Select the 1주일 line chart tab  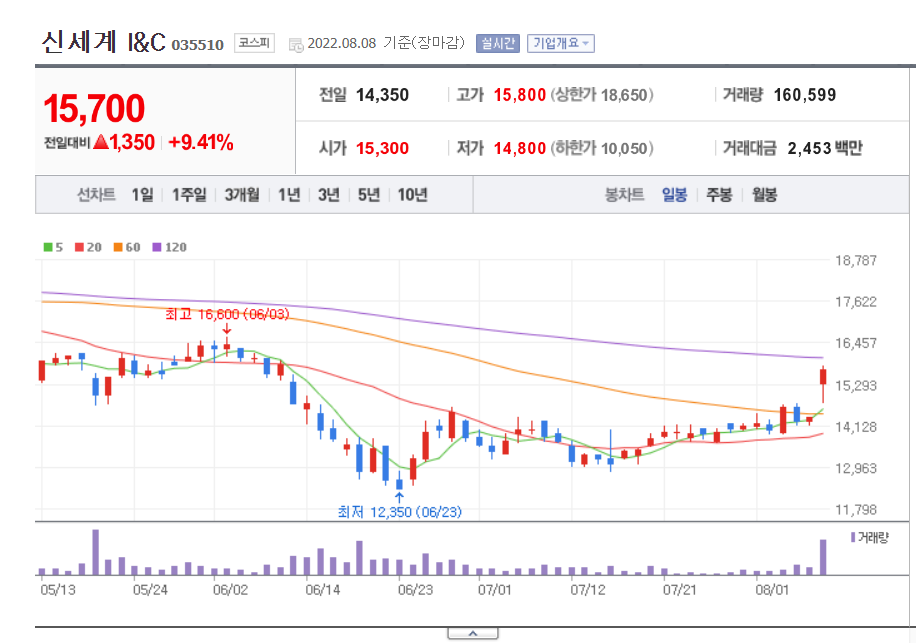coord(189,194)
